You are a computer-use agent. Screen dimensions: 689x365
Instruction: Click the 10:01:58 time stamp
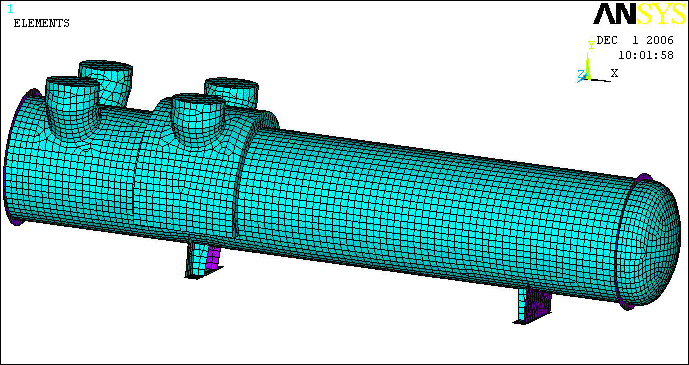tap(646, 55)
